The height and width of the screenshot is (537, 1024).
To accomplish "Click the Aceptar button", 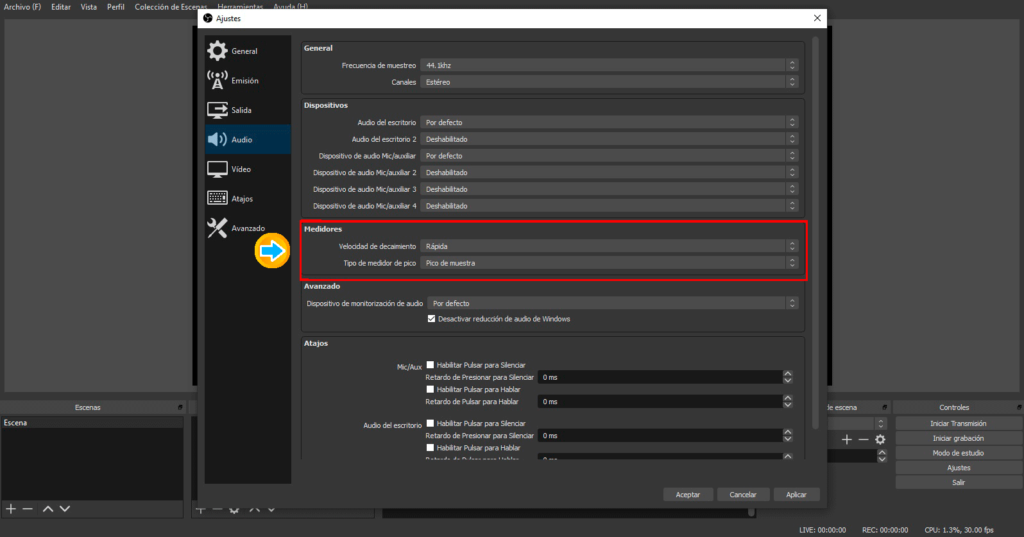I will pos(688,494).
